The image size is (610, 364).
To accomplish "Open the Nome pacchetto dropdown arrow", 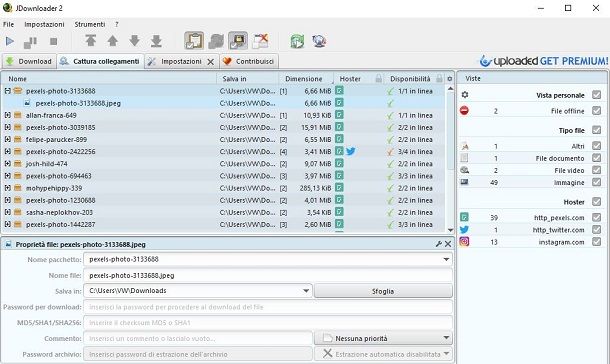I will coord(446,259).
